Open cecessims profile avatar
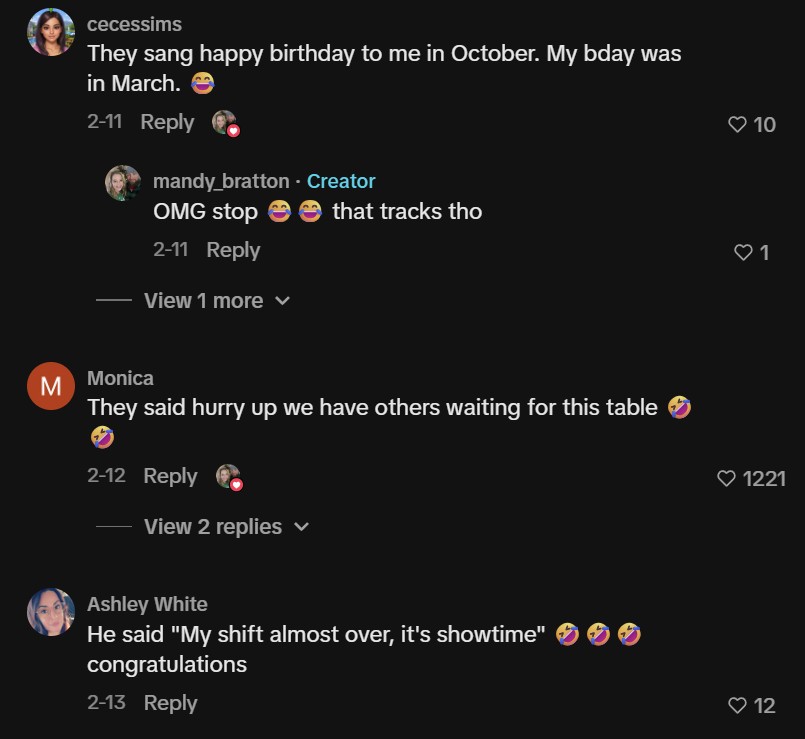 (x=51, y=32)
